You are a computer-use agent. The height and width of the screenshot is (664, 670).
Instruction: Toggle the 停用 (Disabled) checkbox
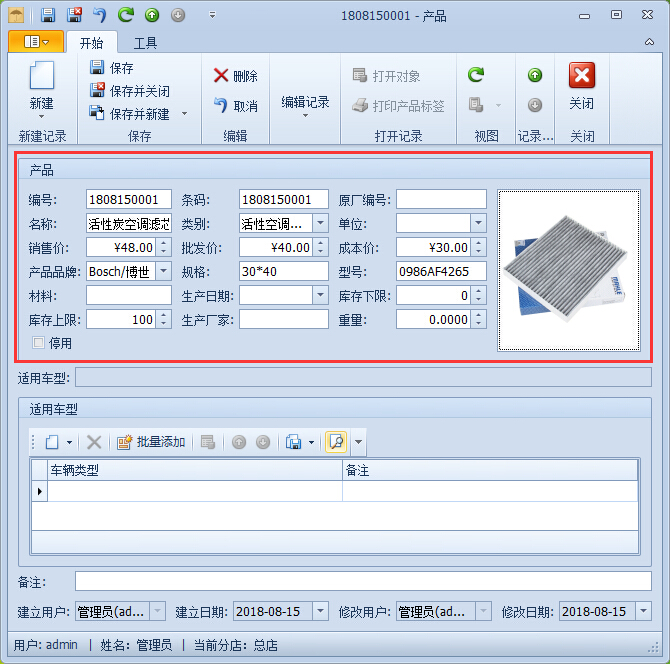[x=39, y=343]
